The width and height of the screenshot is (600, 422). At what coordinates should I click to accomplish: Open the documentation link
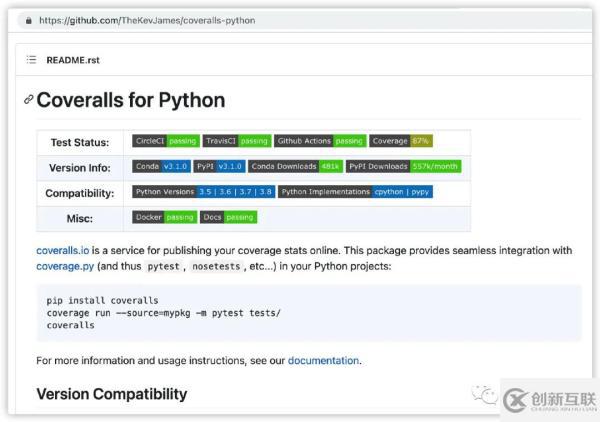point(323,360)
